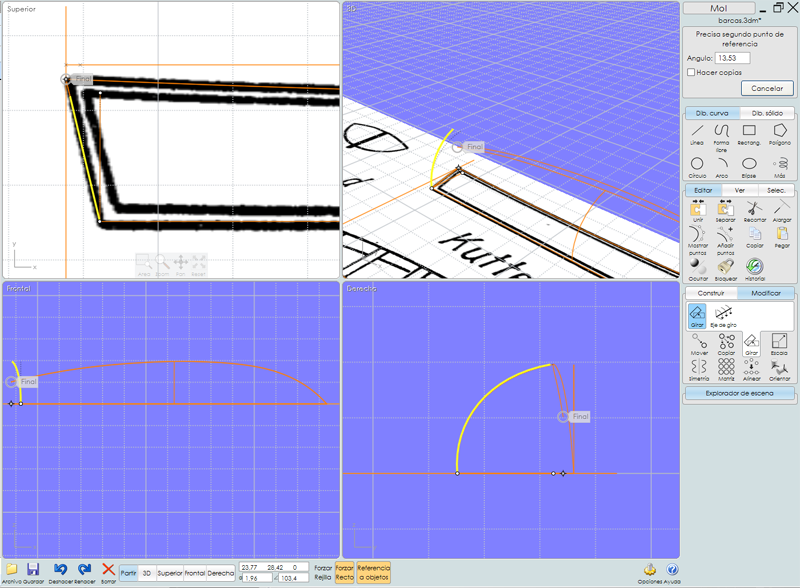Click the Deshacer undo arrow

coord(60,573)
